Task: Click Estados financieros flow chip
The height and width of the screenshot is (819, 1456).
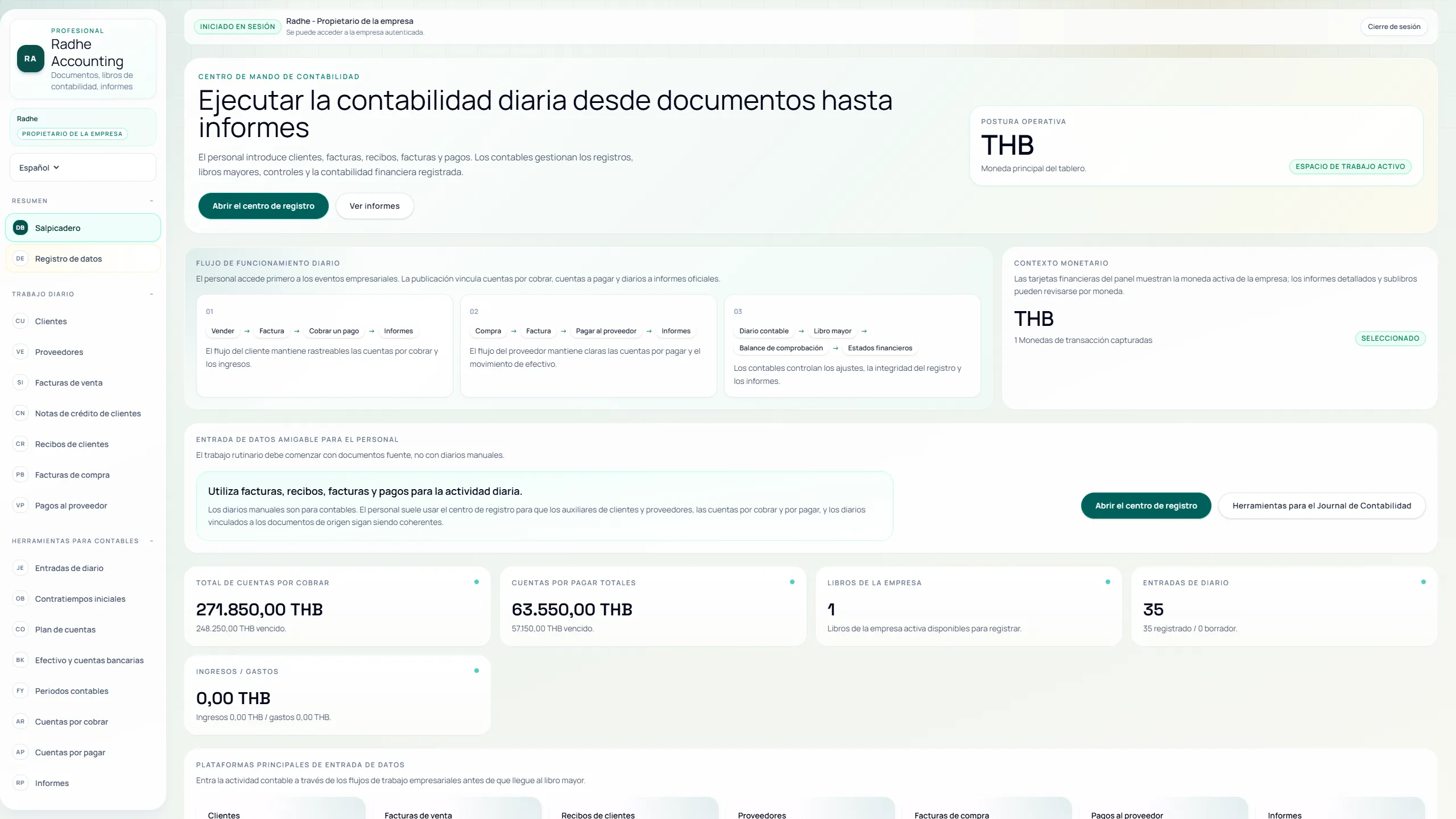Action: click(880, 348)
